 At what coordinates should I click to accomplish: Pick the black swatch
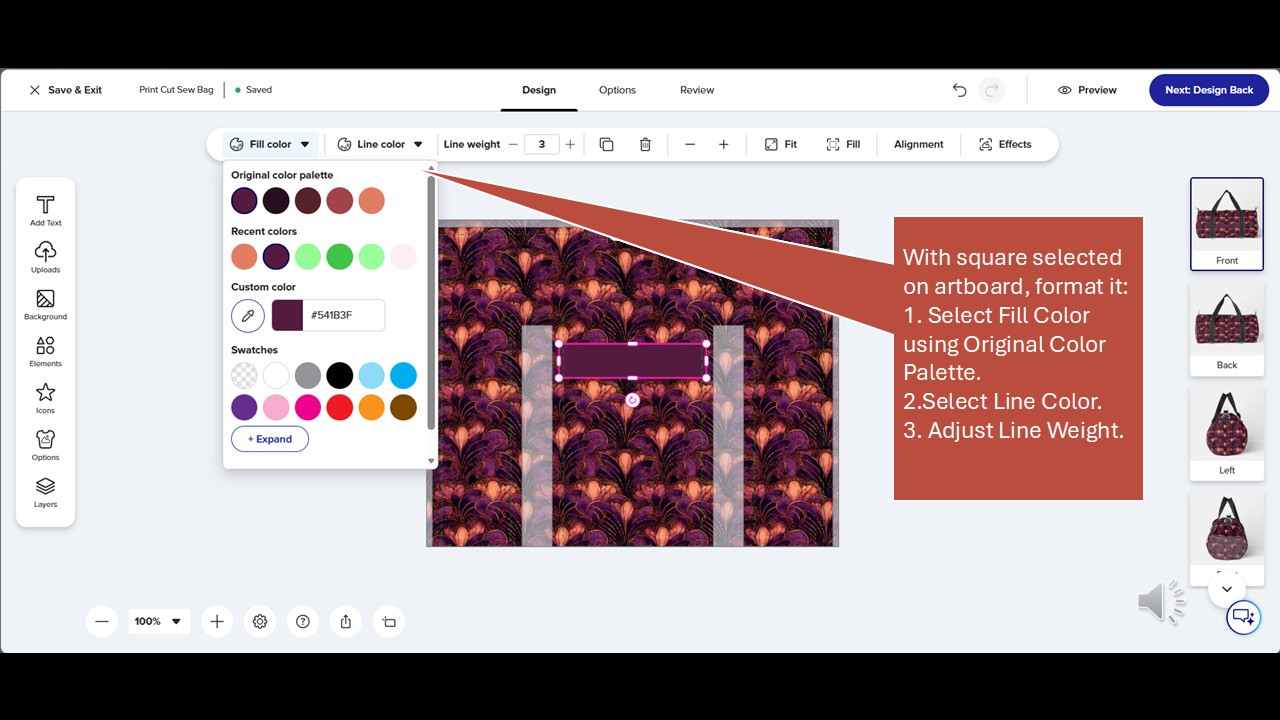click(340, 376)
